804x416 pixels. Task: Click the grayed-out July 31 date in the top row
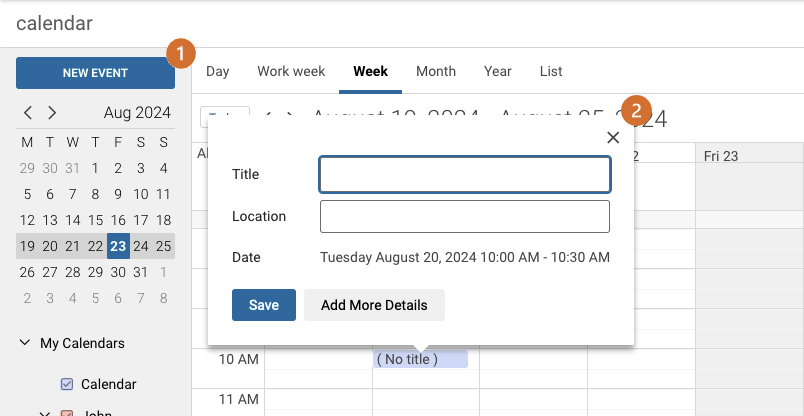point(73,168)
